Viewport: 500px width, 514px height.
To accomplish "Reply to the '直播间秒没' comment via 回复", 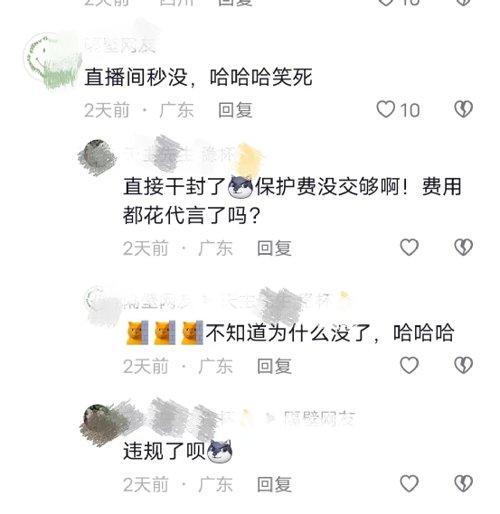I will pos(235,110).
